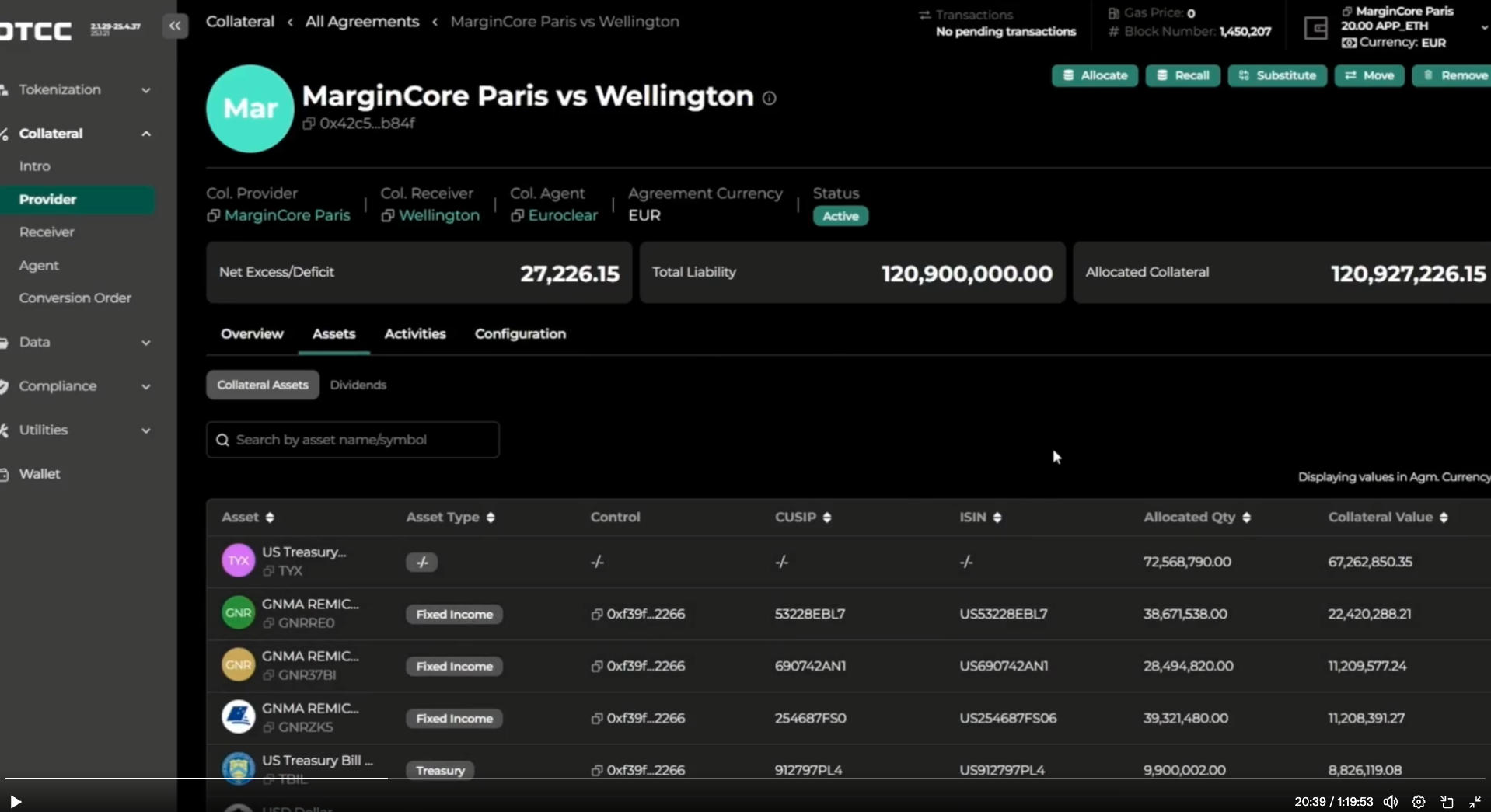Copy control address in GNRREO row

tap(597, 615)
